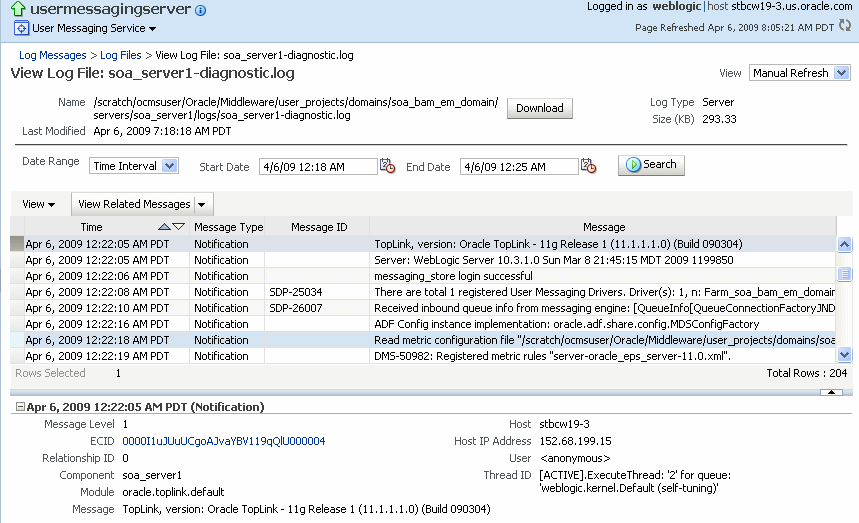Go to Log Messages breadcrumb link
The image size is (859, 523).
53,55
